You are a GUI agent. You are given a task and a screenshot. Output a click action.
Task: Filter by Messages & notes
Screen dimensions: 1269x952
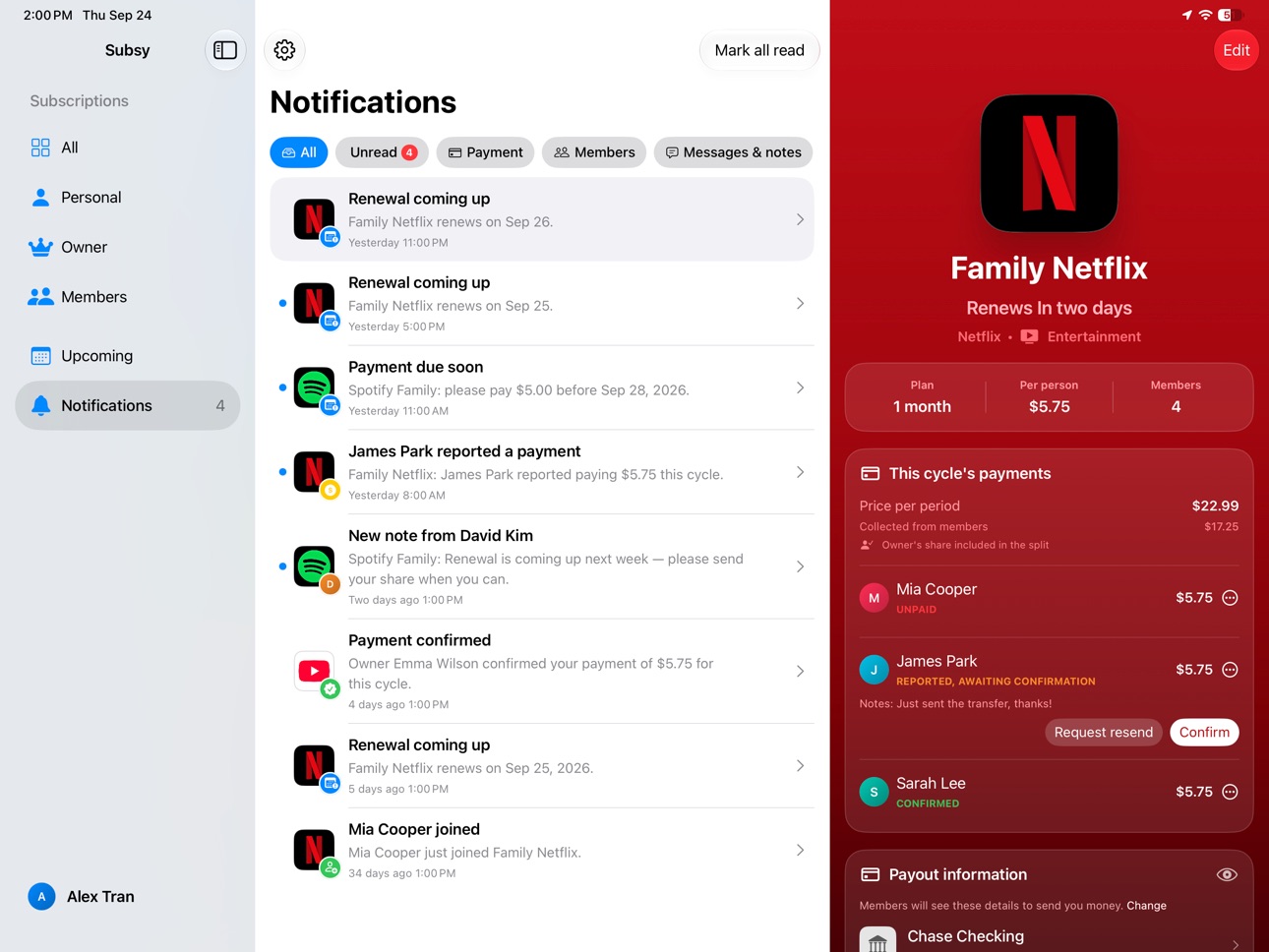pos(733,152)
